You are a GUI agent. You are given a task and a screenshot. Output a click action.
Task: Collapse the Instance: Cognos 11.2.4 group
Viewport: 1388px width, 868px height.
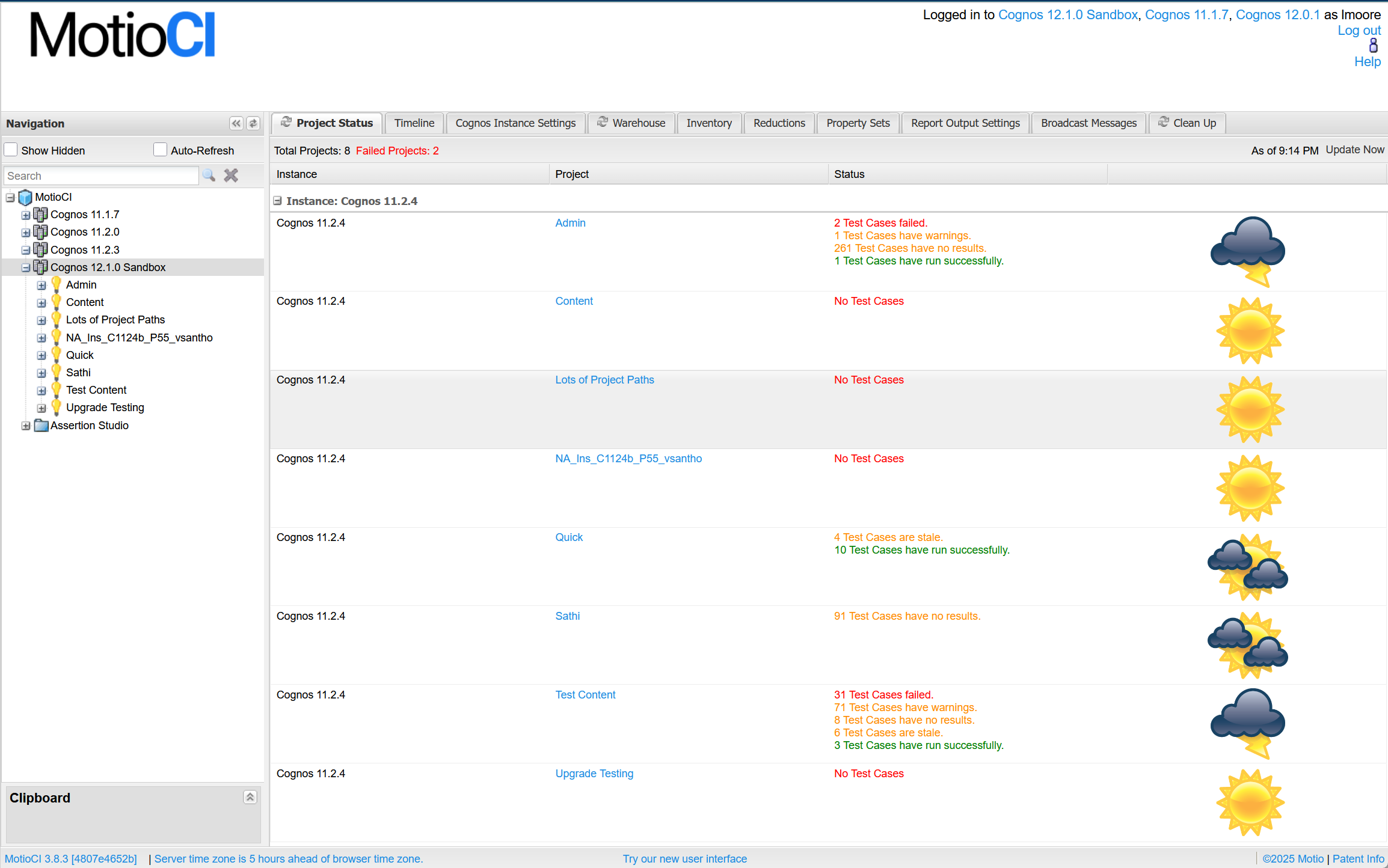[x=278, y=201]
